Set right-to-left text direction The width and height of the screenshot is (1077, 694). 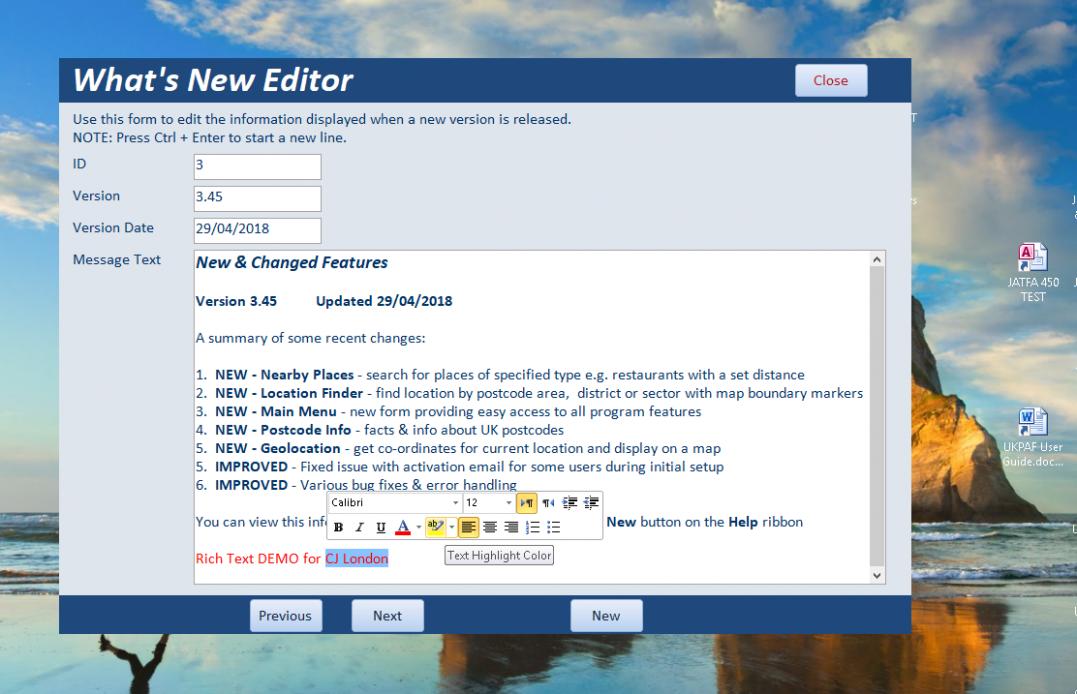tap(548, 503)
